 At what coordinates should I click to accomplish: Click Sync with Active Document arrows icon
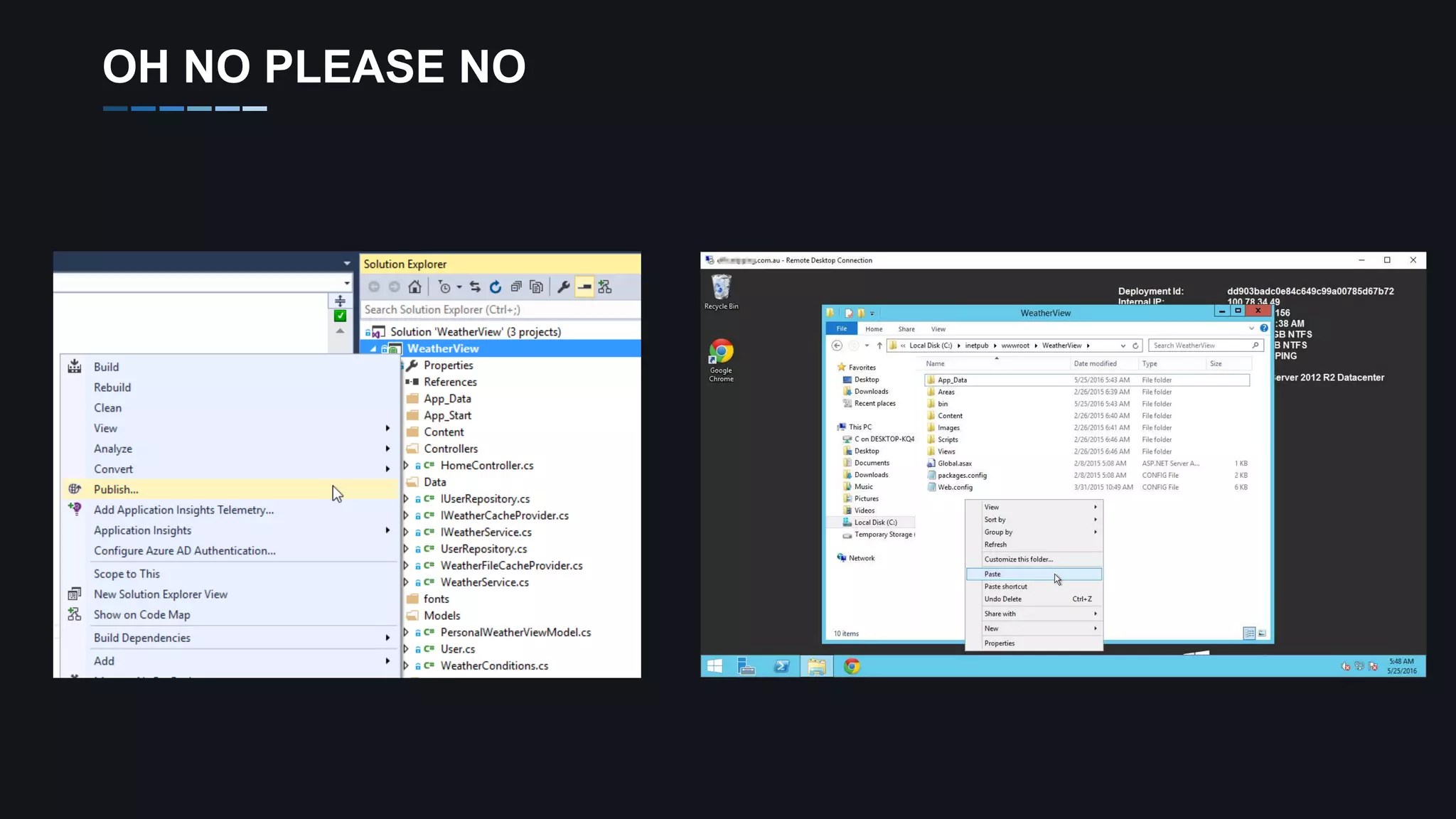pos(475,287)
